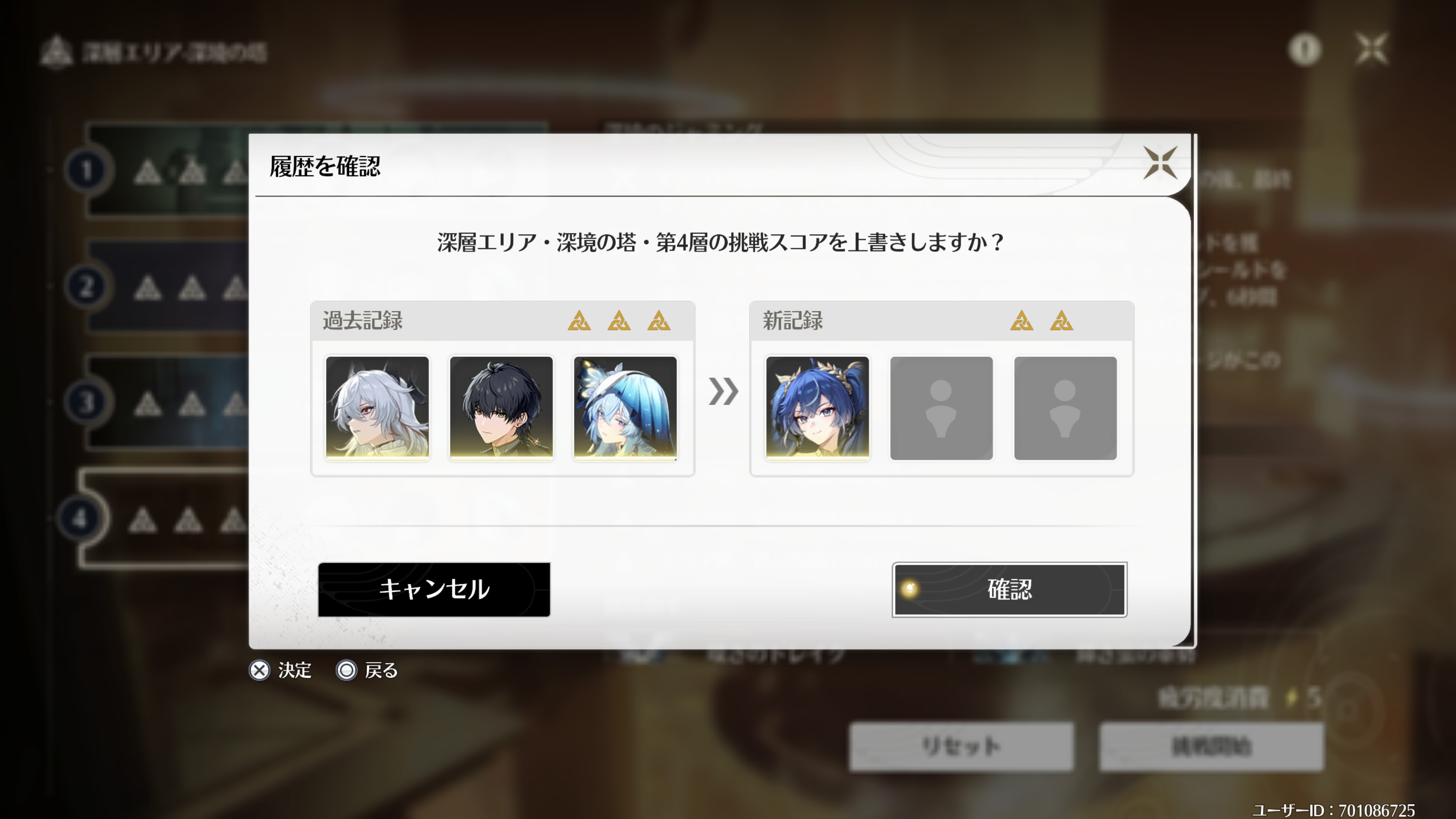Click the 決定 cross button prompt

(281, 670)
